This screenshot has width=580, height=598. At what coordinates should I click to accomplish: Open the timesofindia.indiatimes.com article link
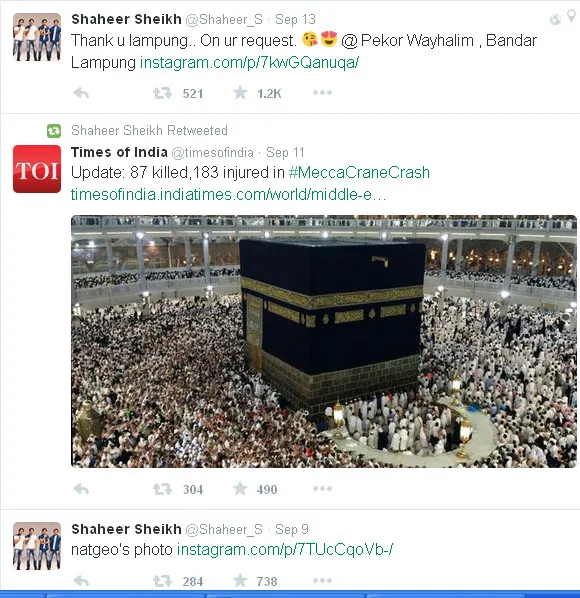tap(228, 195)
